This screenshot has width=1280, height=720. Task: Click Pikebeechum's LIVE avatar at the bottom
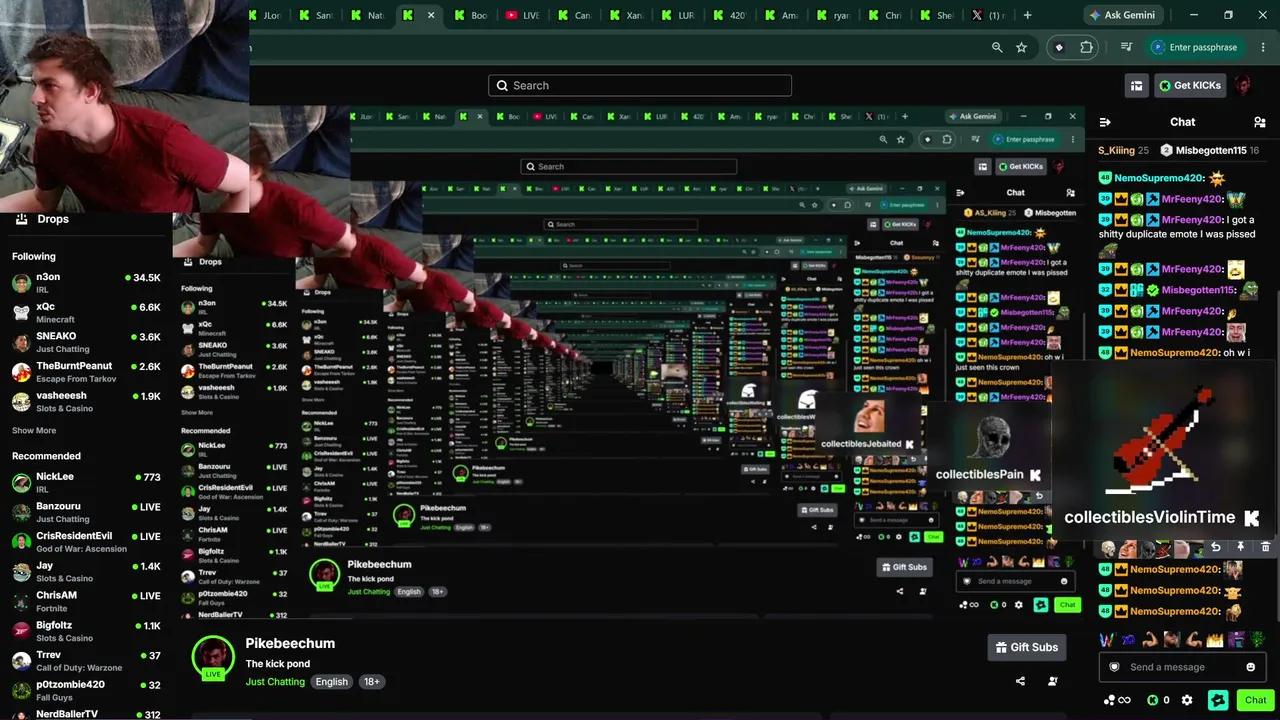coord(213,657)
